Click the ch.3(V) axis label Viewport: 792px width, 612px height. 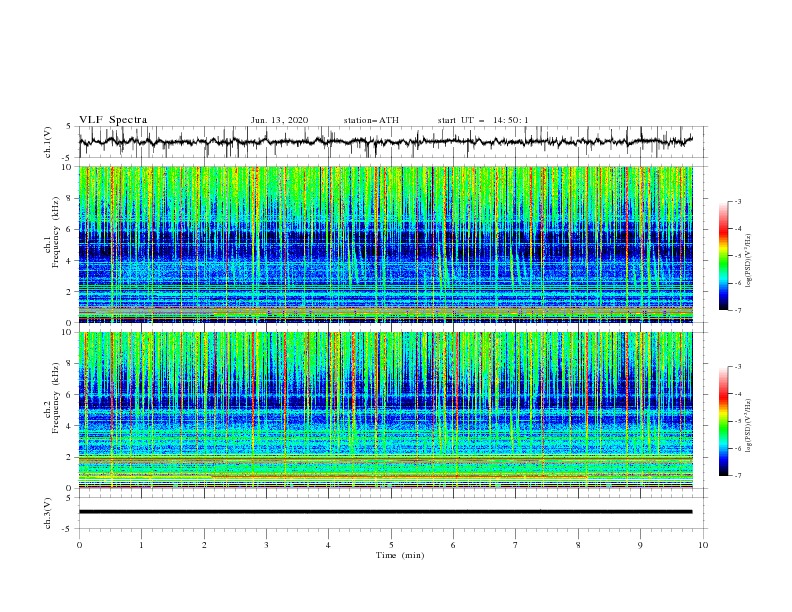48,513
